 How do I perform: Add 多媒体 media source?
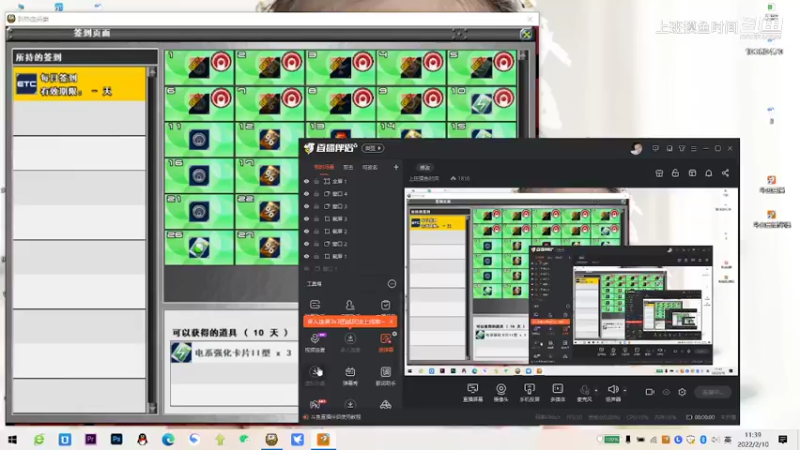point(558,392)
